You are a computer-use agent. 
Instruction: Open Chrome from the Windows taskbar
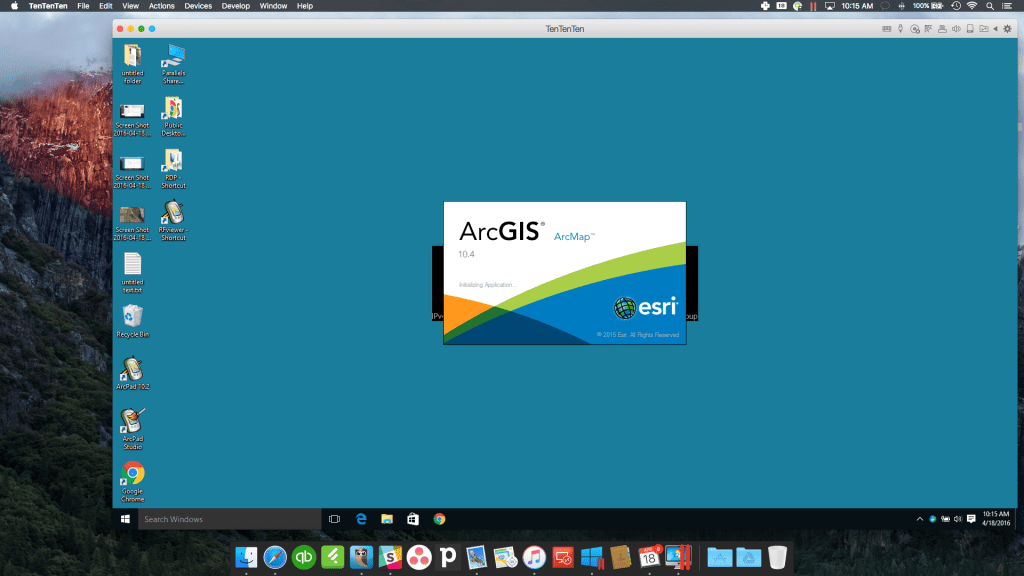point(440,519)
